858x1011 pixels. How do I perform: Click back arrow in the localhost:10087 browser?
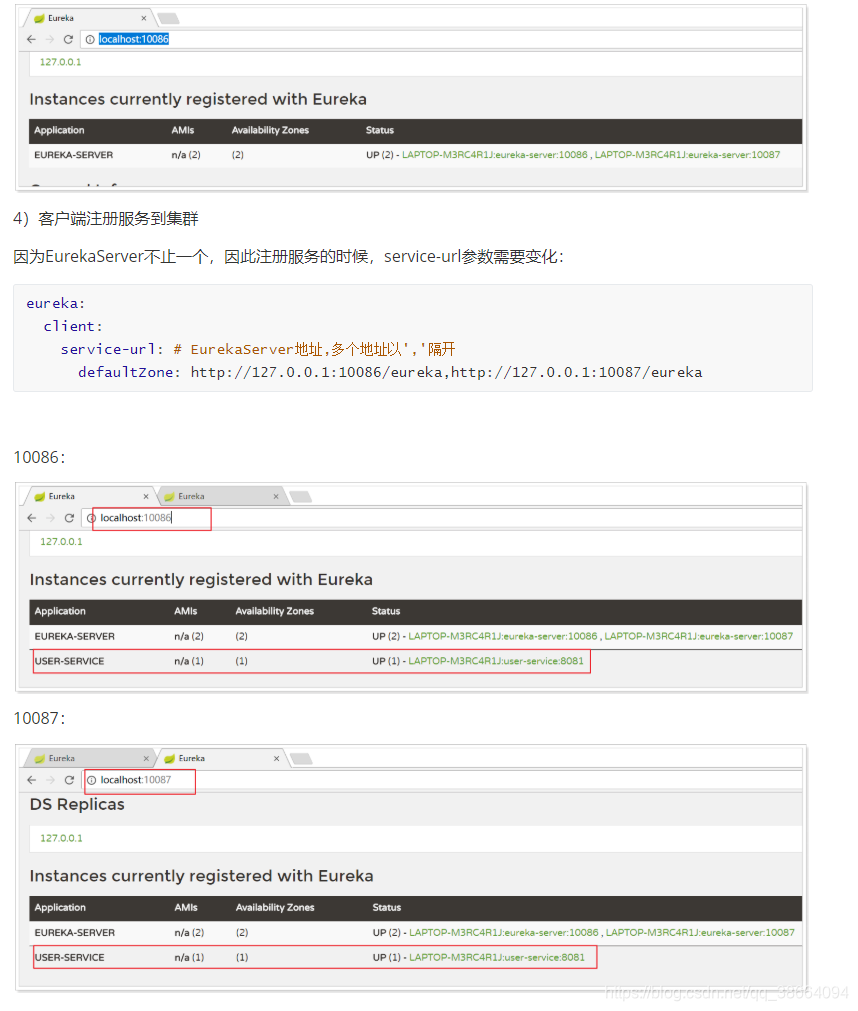coord(32,780)
